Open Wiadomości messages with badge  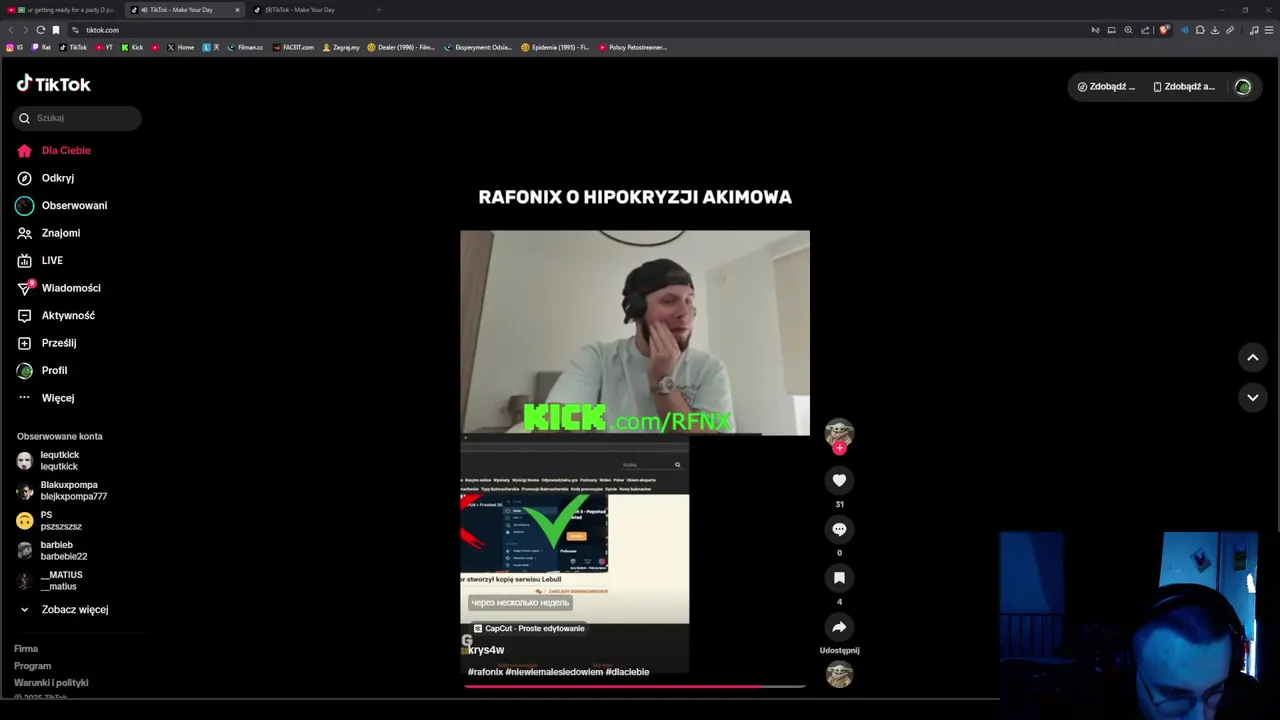click(59, 288)
